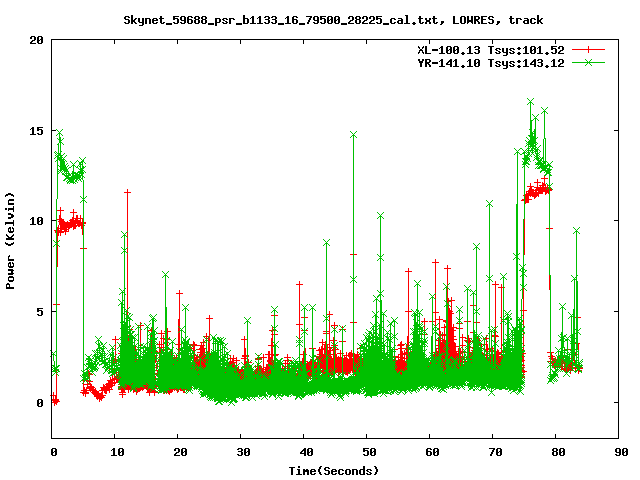Screen dimensions: 640x480
Task: Click the x-axis tick label 10
Action: [x=117, y=452]
